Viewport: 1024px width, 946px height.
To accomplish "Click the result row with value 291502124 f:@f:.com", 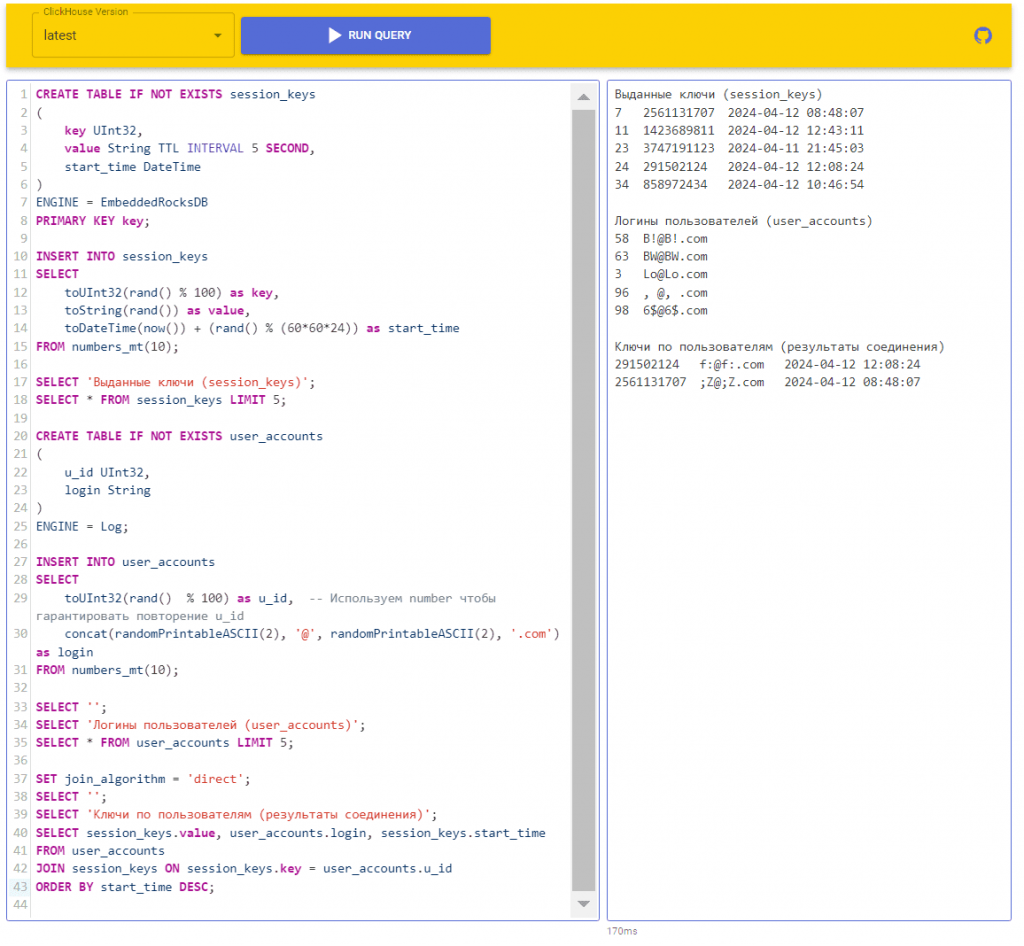I will 767,364.
